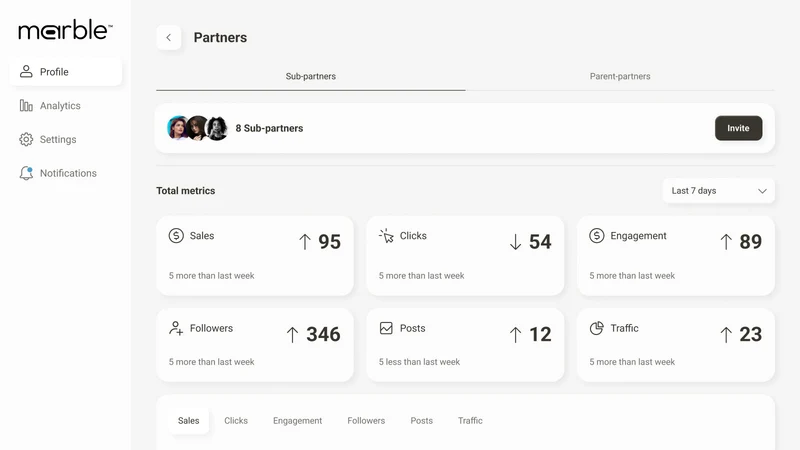800x450 pixels.
Task: Click the Profile person icon
Action: (26, 71)
